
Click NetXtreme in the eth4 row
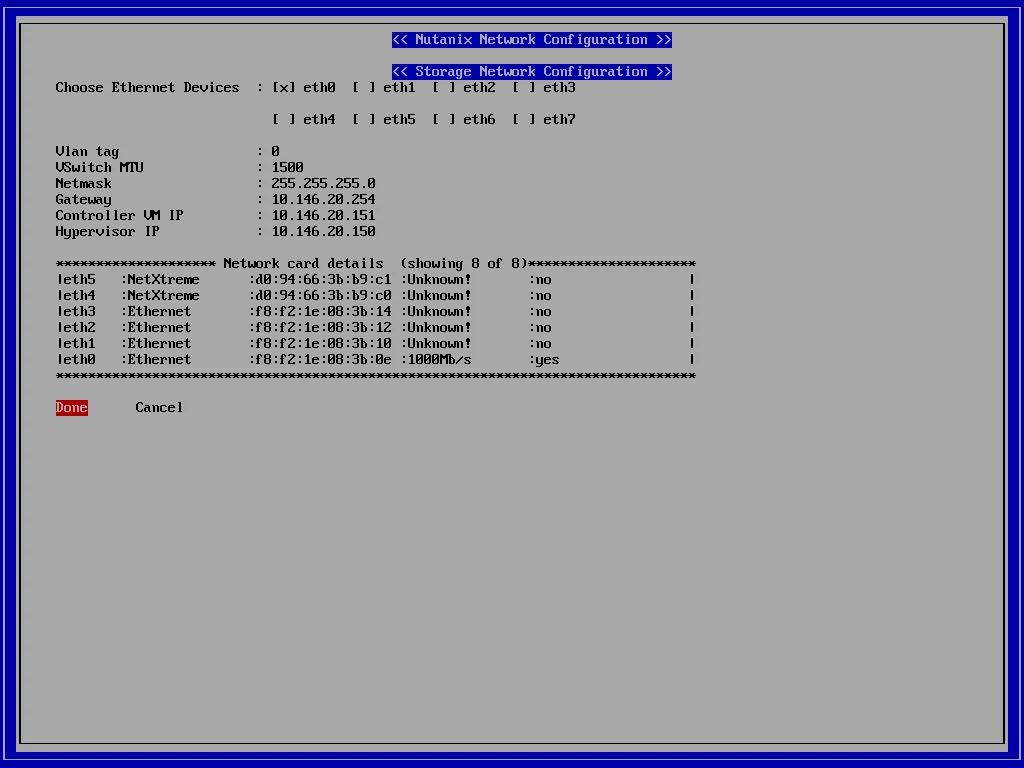coord(163,295)
